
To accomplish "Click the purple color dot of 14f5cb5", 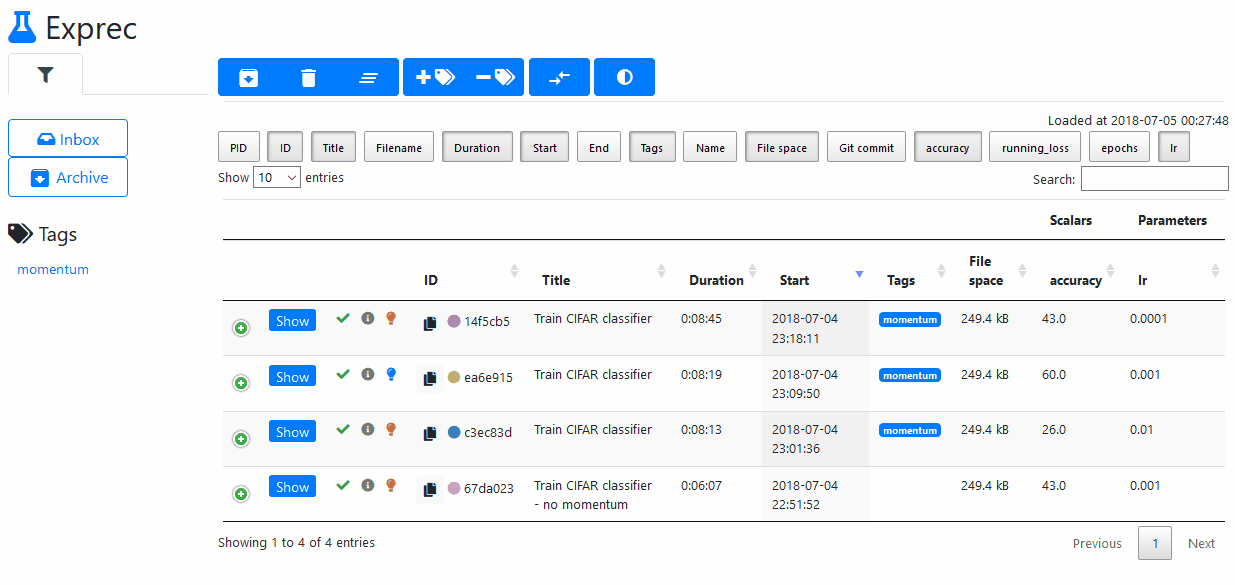I will coord(454,322).
